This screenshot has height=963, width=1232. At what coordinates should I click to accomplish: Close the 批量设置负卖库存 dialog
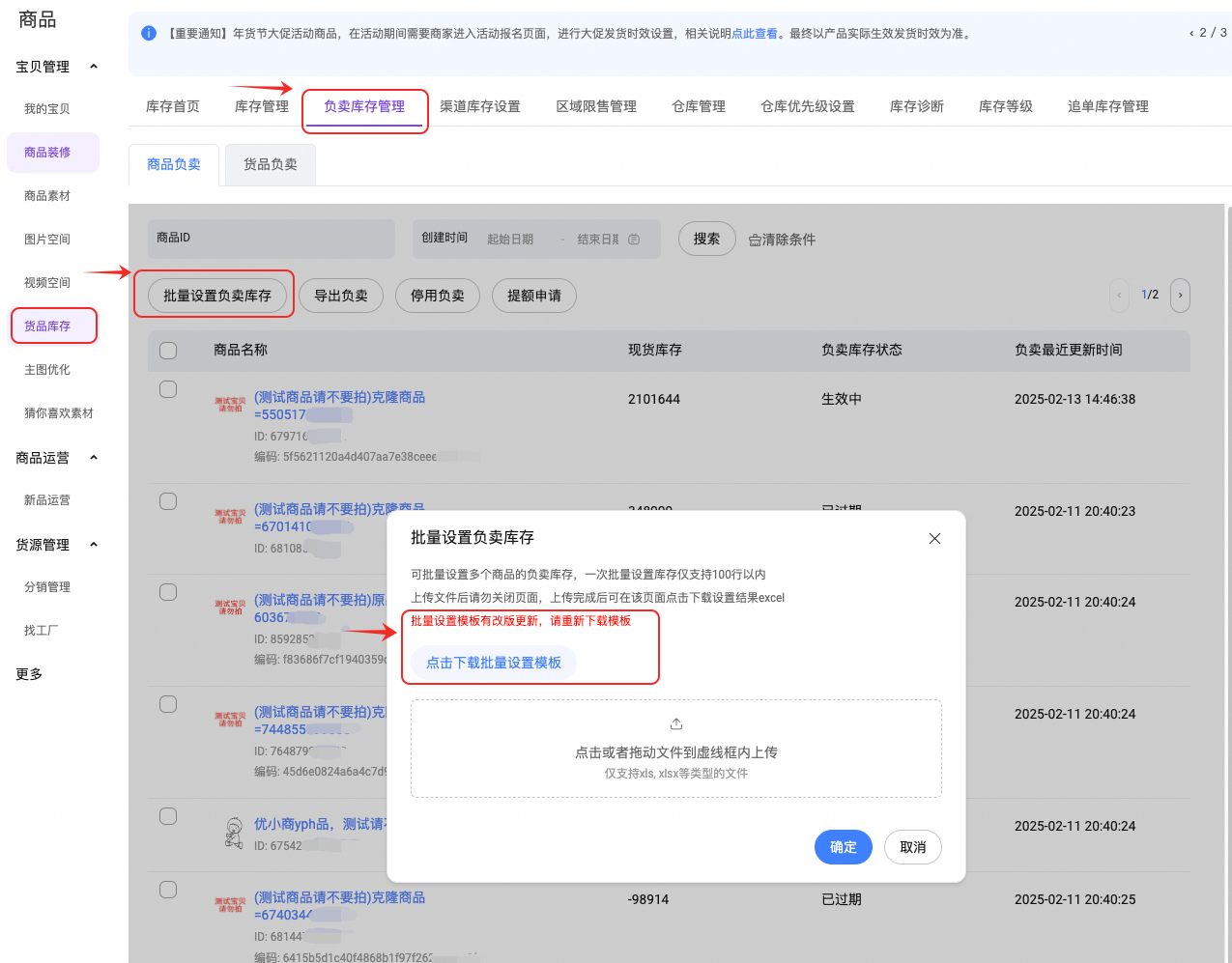point(934,538)
